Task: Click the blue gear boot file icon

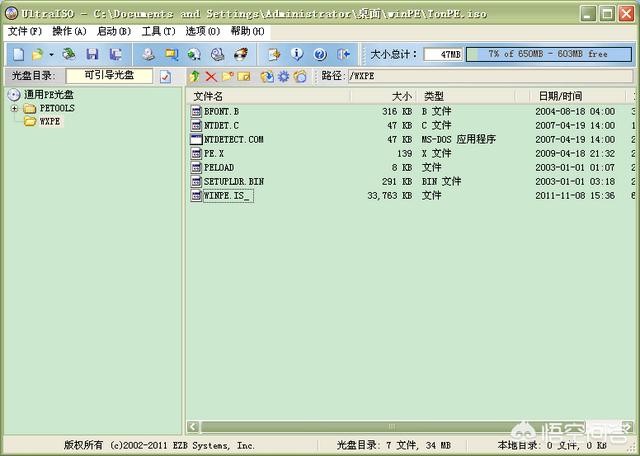Action: [284, 76]
